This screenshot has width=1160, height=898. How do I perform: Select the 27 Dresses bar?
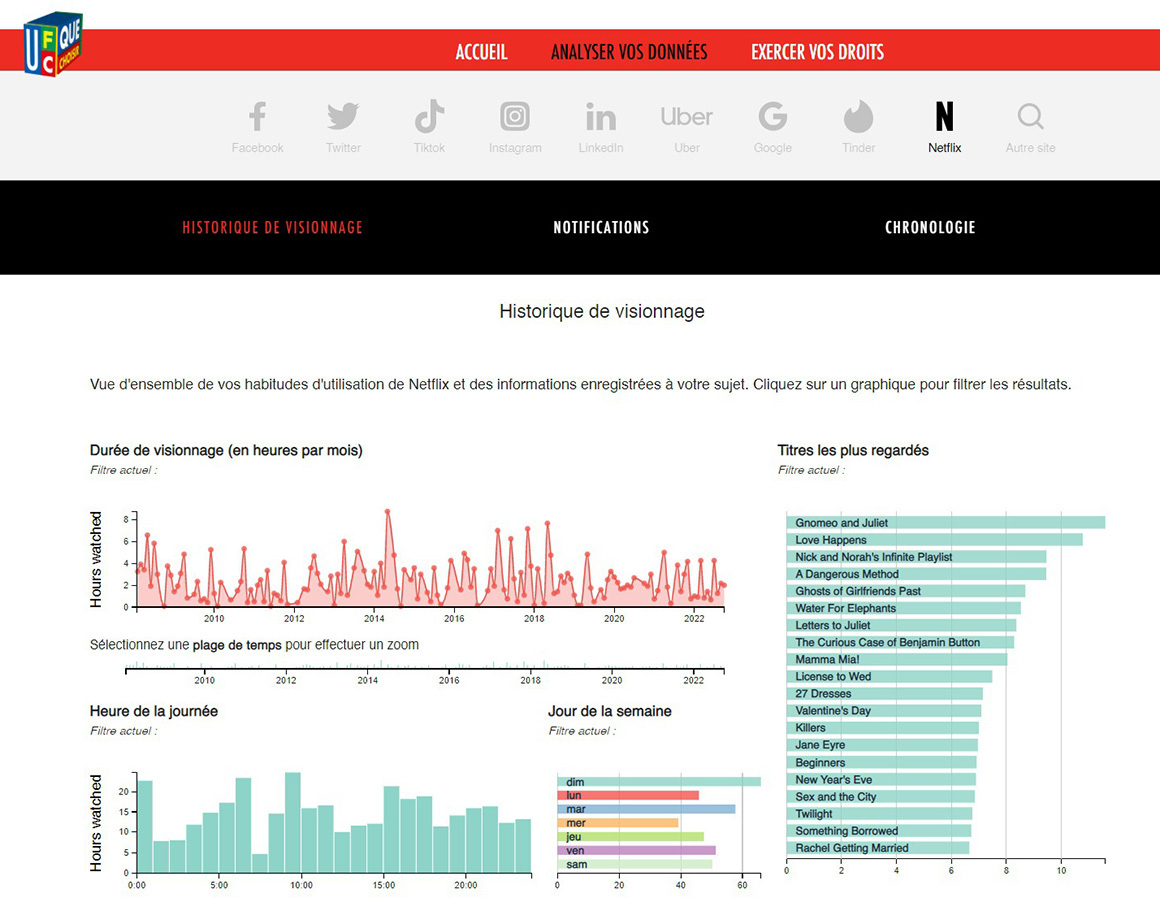(884, 694)
